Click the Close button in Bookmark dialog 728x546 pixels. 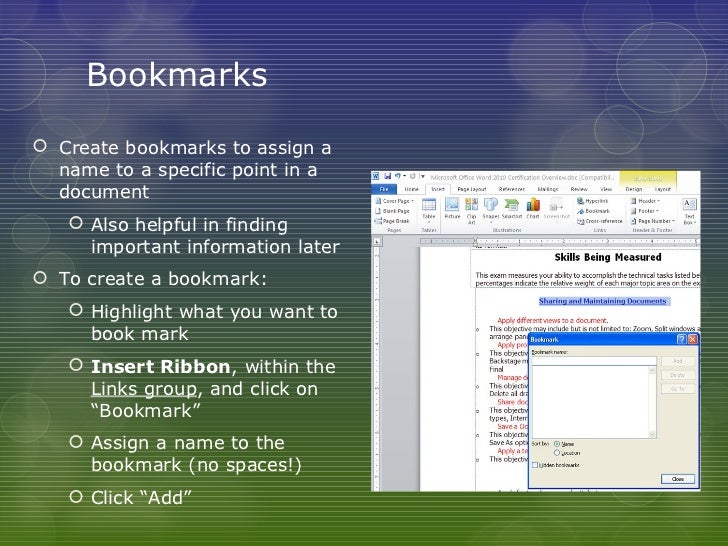pos(677,479)
